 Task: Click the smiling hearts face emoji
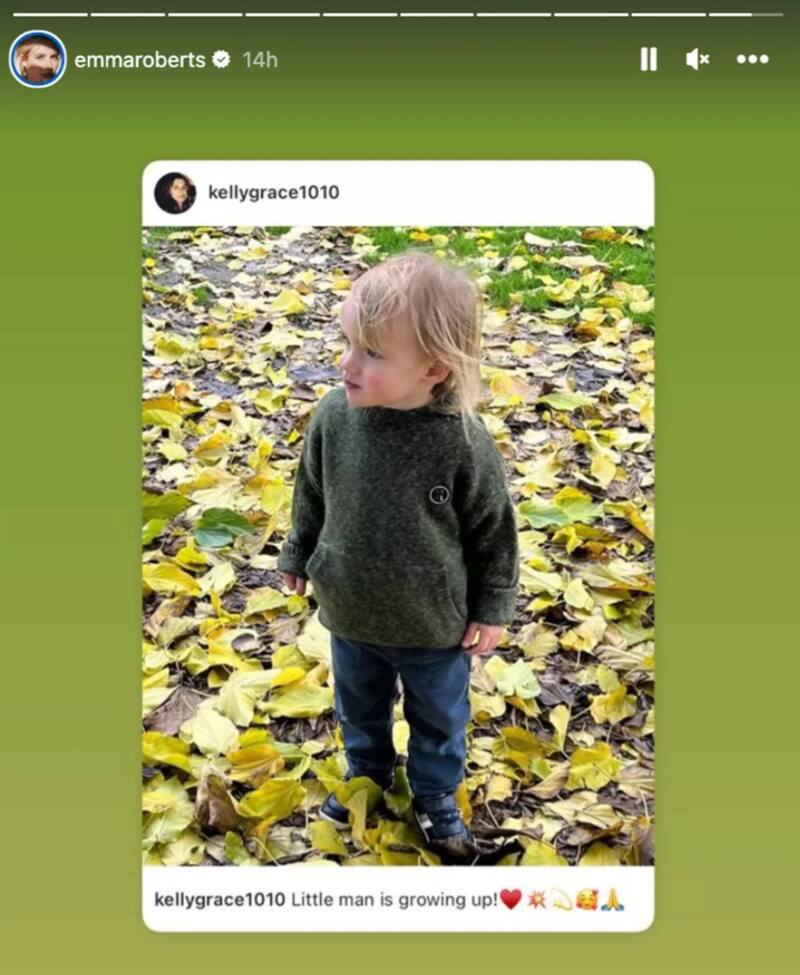[x=587, y=899]
